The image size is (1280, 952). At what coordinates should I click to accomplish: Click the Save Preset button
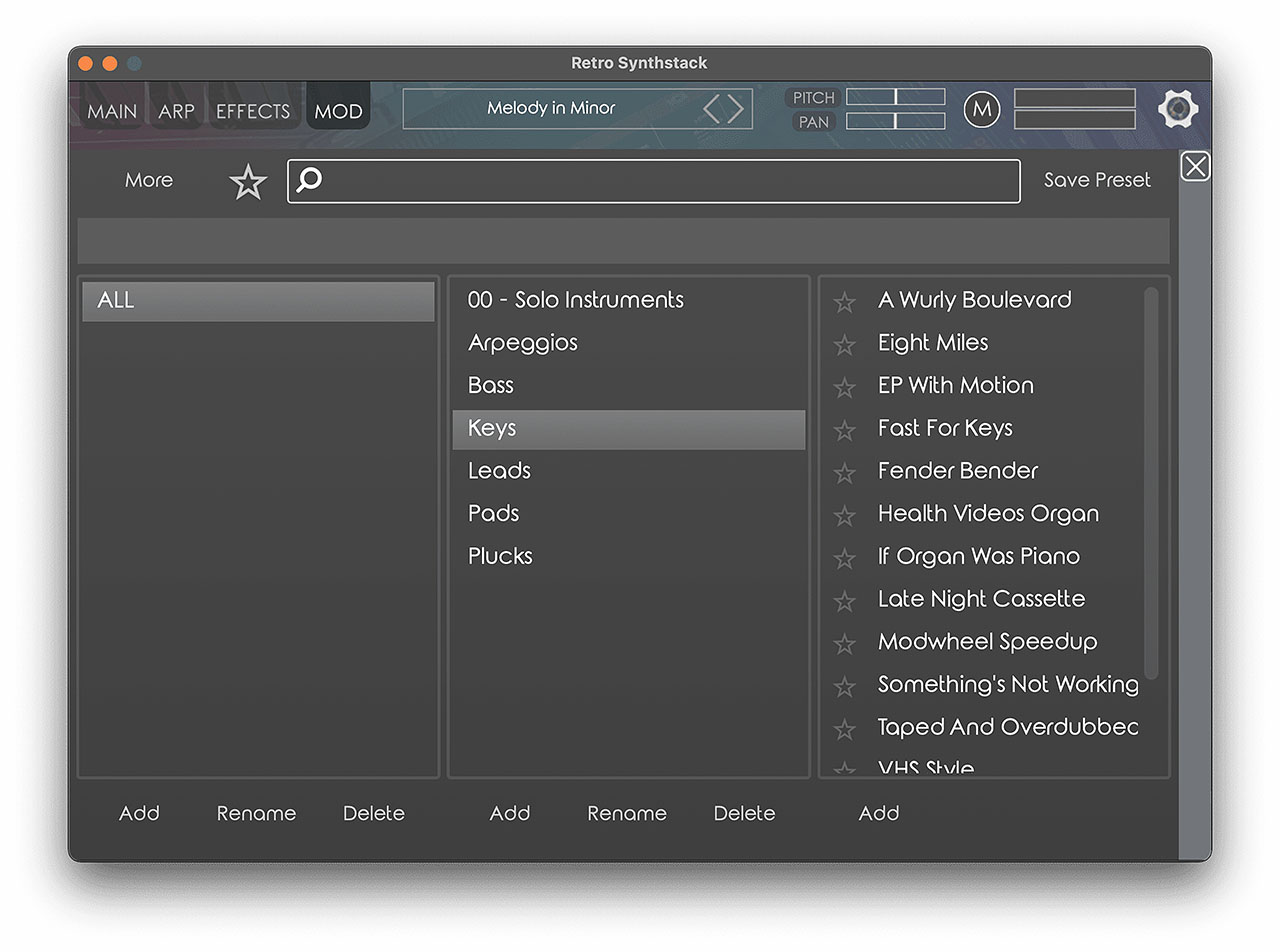(x=1097, y=180)
